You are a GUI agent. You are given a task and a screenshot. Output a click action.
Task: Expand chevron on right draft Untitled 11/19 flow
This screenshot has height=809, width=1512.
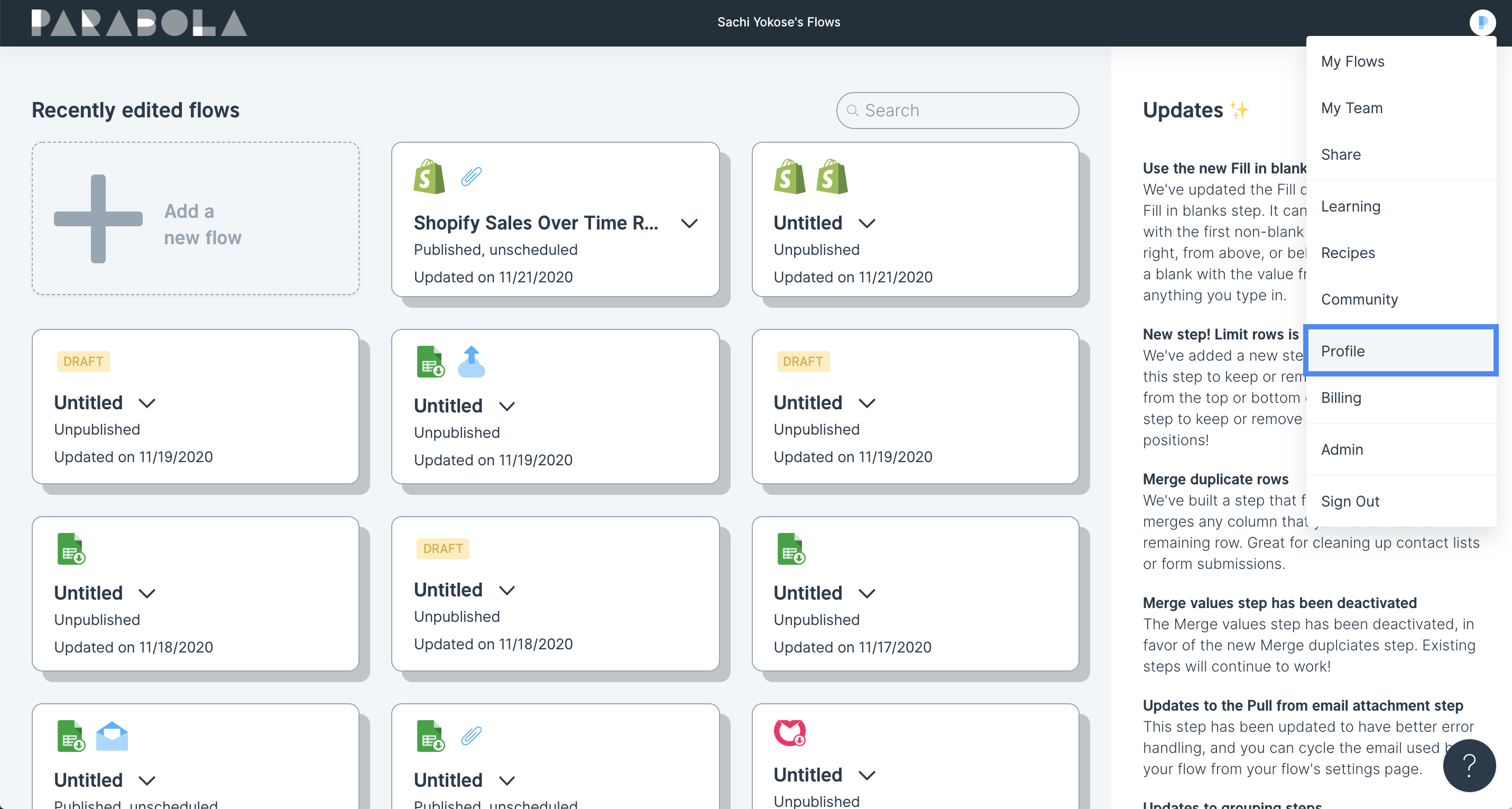867,403
